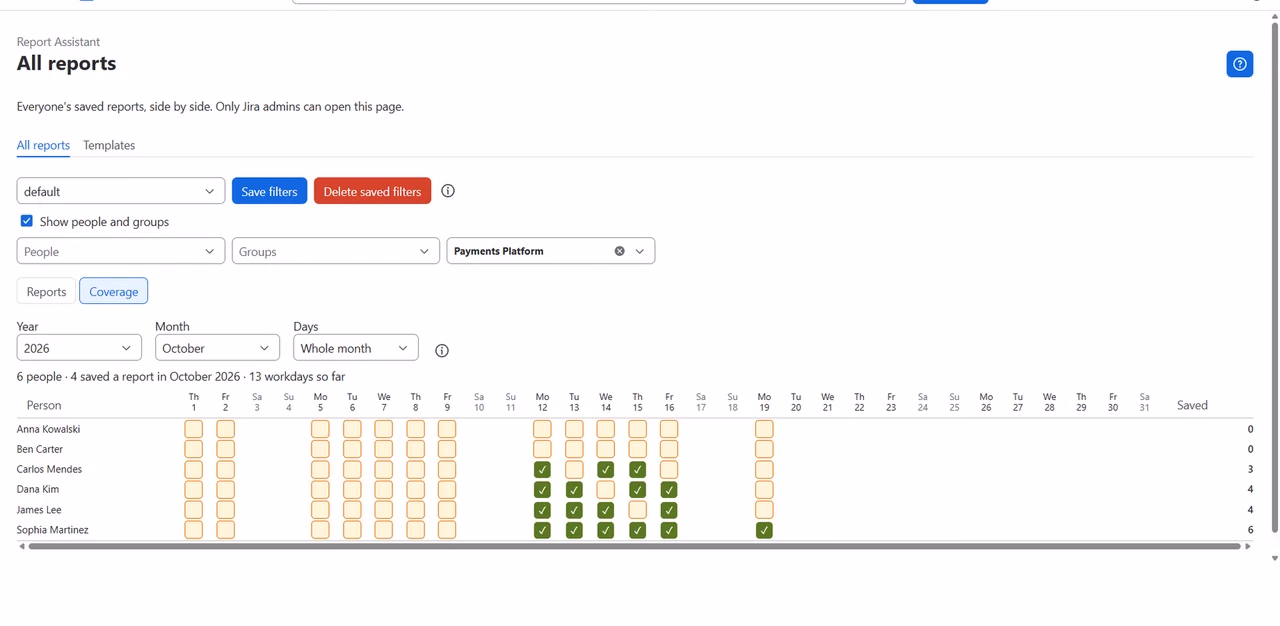Click the Sa 31 day column header
The image size is (1280, 626).
pyautogui.click(x=1144, y=402)
